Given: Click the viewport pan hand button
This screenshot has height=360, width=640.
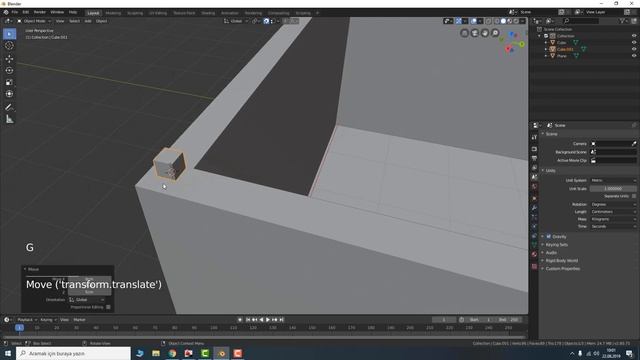Looking at the screenshot, I should (x=485, y=33).
